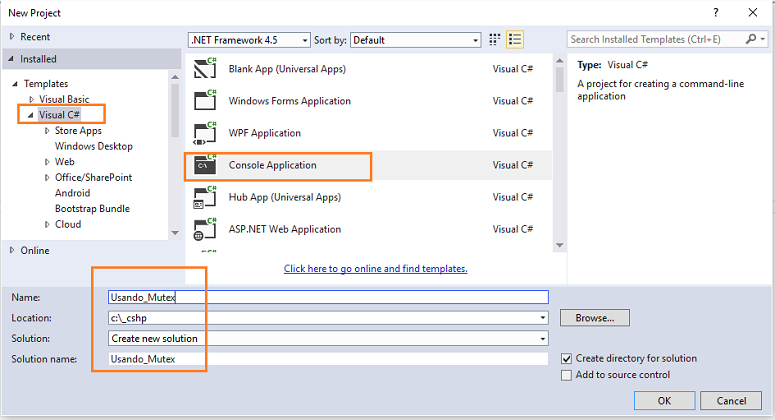Select Android in the templates tree

[x=73, y=193]
